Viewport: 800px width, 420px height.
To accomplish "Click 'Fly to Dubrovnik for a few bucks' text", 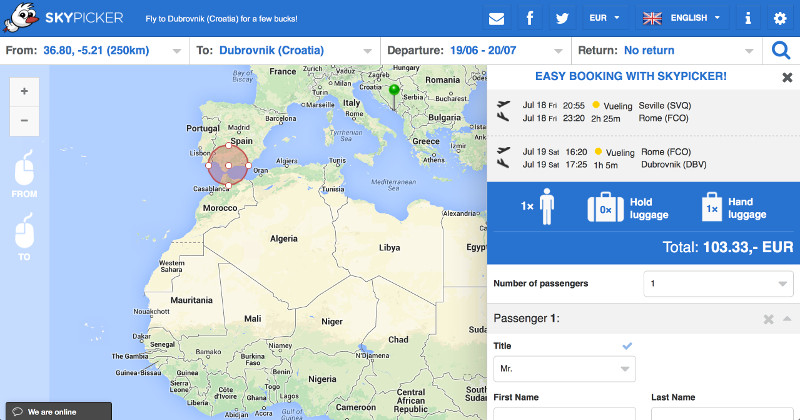I will (221, 19).
